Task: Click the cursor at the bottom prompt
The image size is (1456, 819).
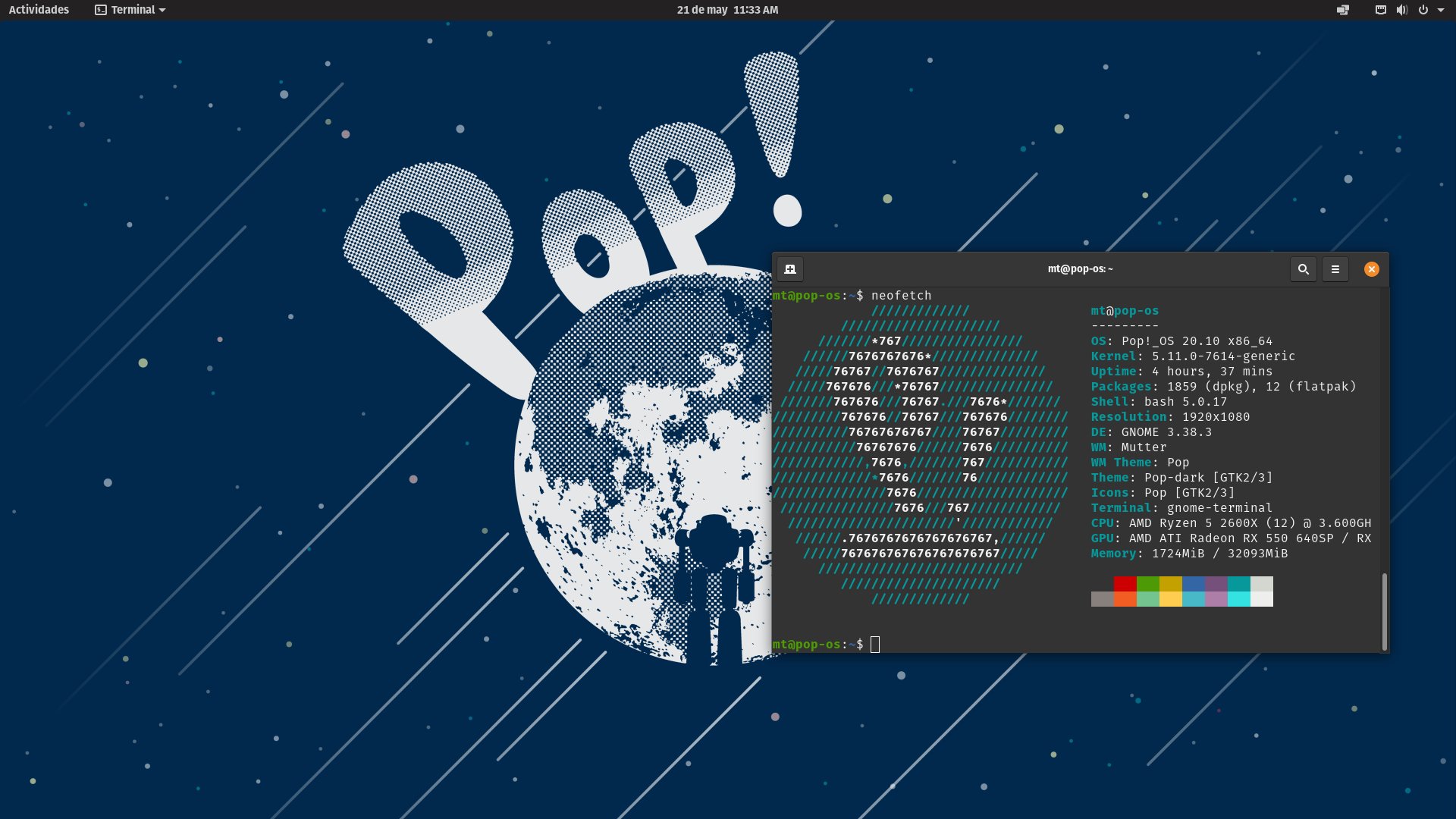Action: [x=875, y=645]
